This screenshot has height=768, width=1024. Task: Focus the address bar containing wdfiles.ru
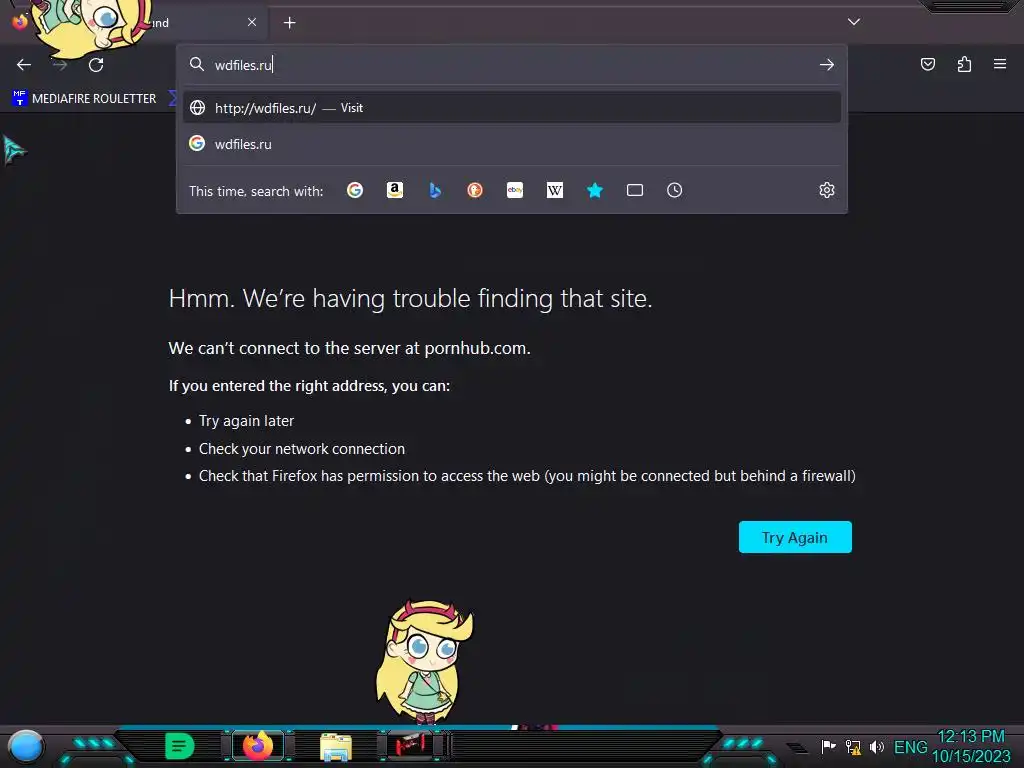pyautogui.click(x=512, y=65)
